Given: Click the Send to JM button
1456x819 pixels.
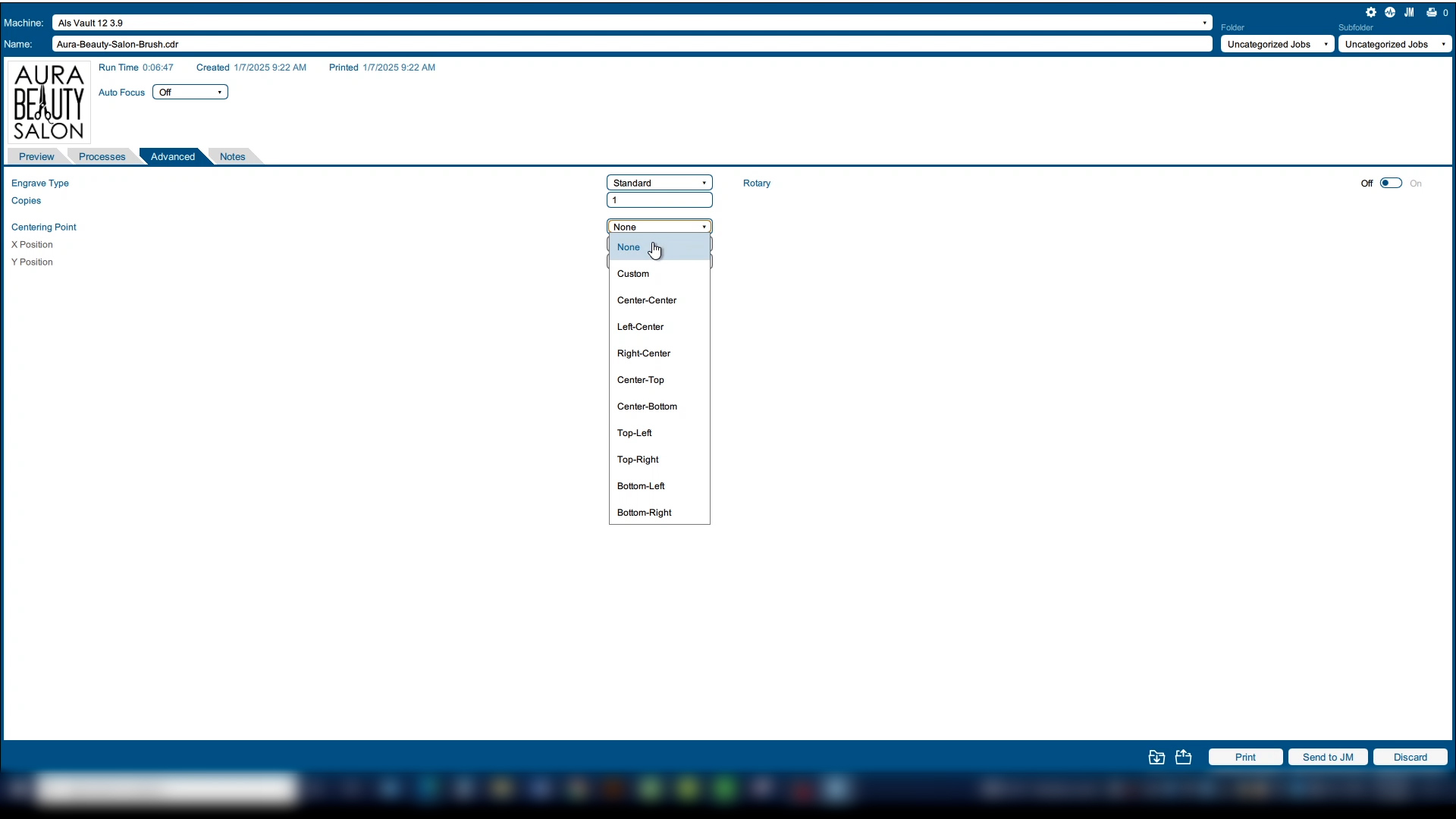Looking at the screenshot, I should (x=1327, y=757).
